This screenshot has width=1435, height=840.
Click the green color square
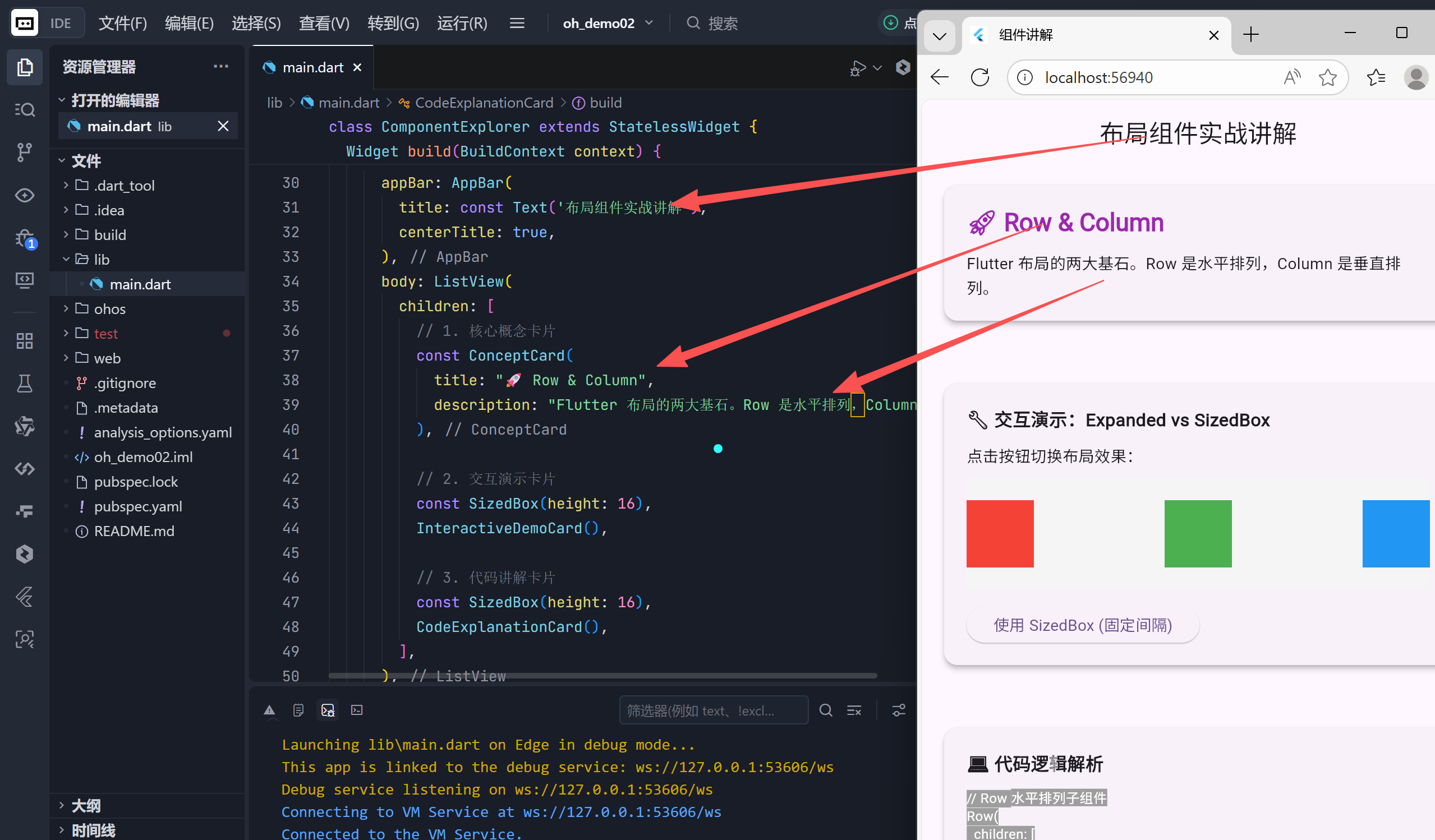tap(1197, 533)
